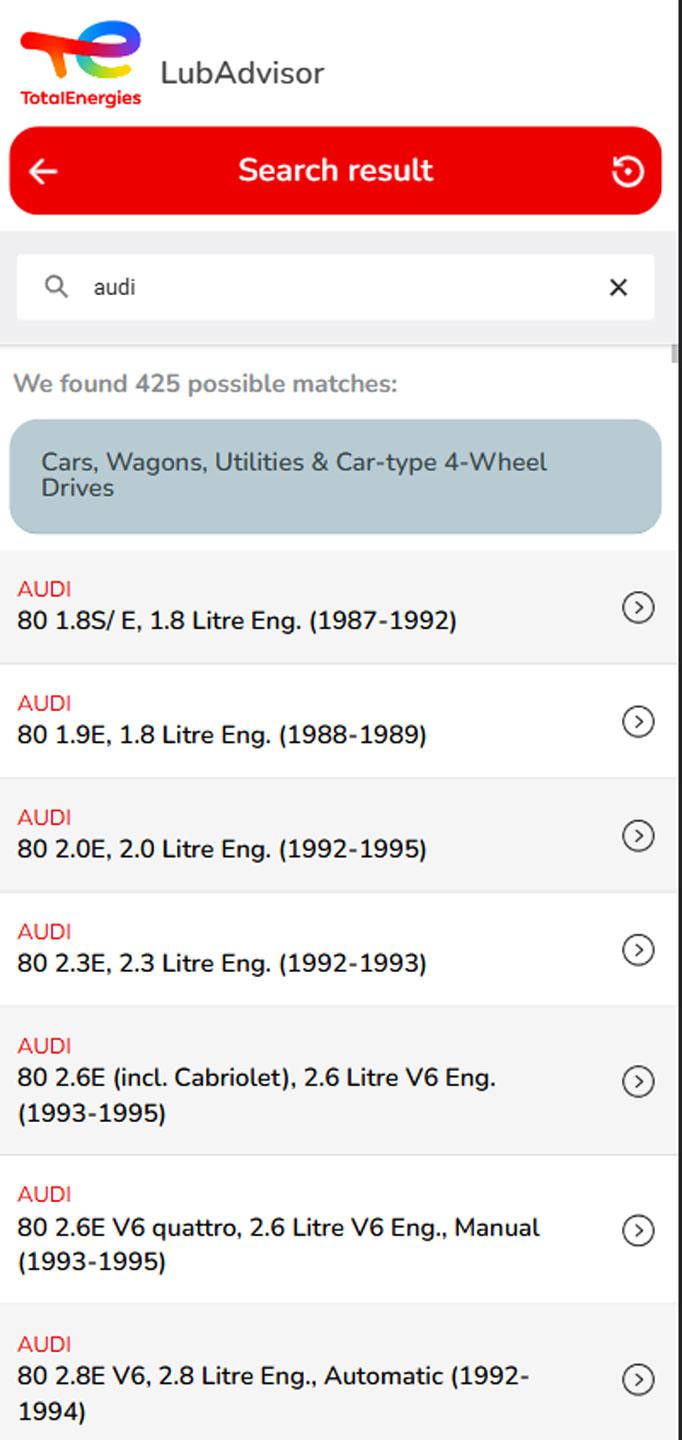
Task: Click the results list scrollbar thumb
Action: [676, 354]
